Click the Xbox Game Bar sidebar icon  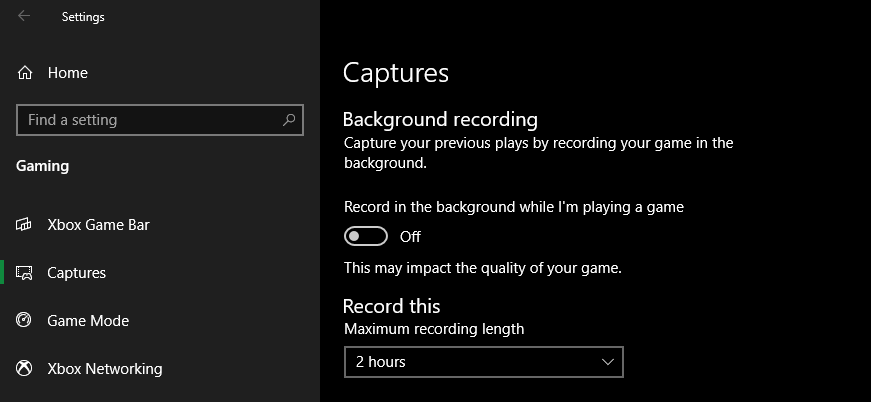pos(25,225)
